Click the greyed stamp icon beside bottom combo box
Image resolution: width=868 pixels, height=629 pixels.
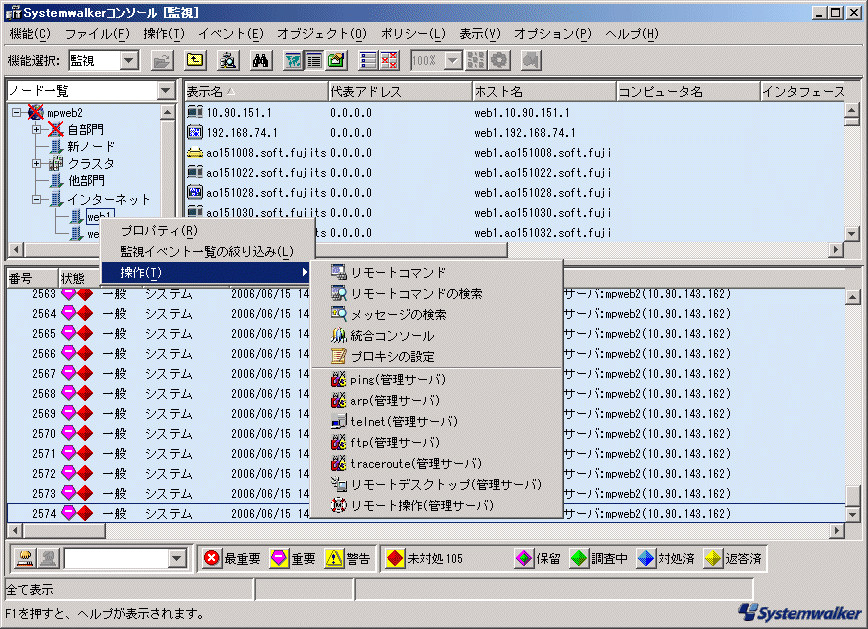[48, 558]
